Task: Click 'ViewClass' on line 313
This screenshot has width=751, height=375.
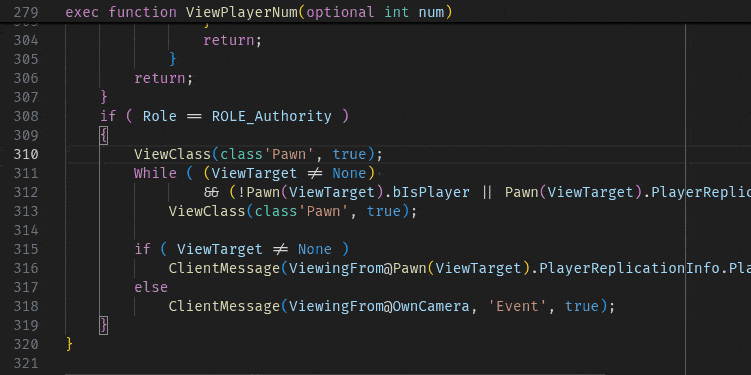Action: (x=207, y=211)
